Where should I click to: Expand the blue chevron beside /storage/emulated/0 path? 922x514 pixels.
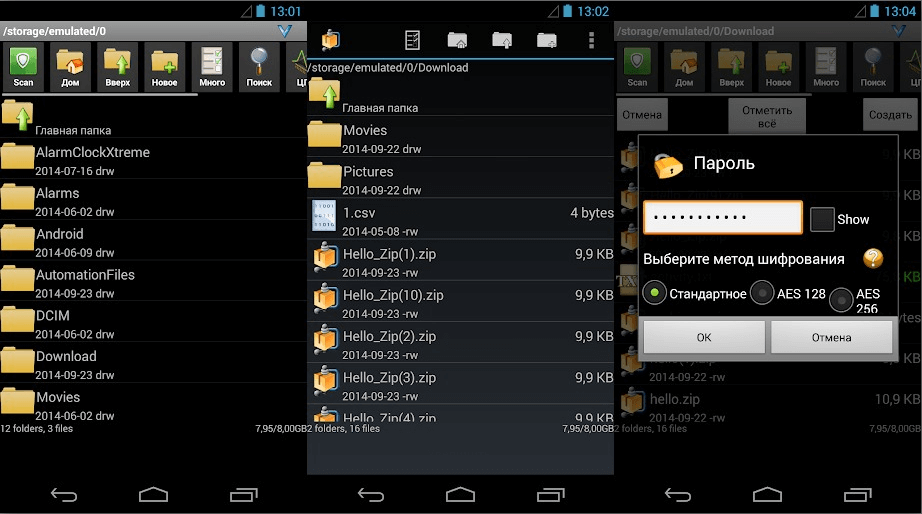[286, 31]
